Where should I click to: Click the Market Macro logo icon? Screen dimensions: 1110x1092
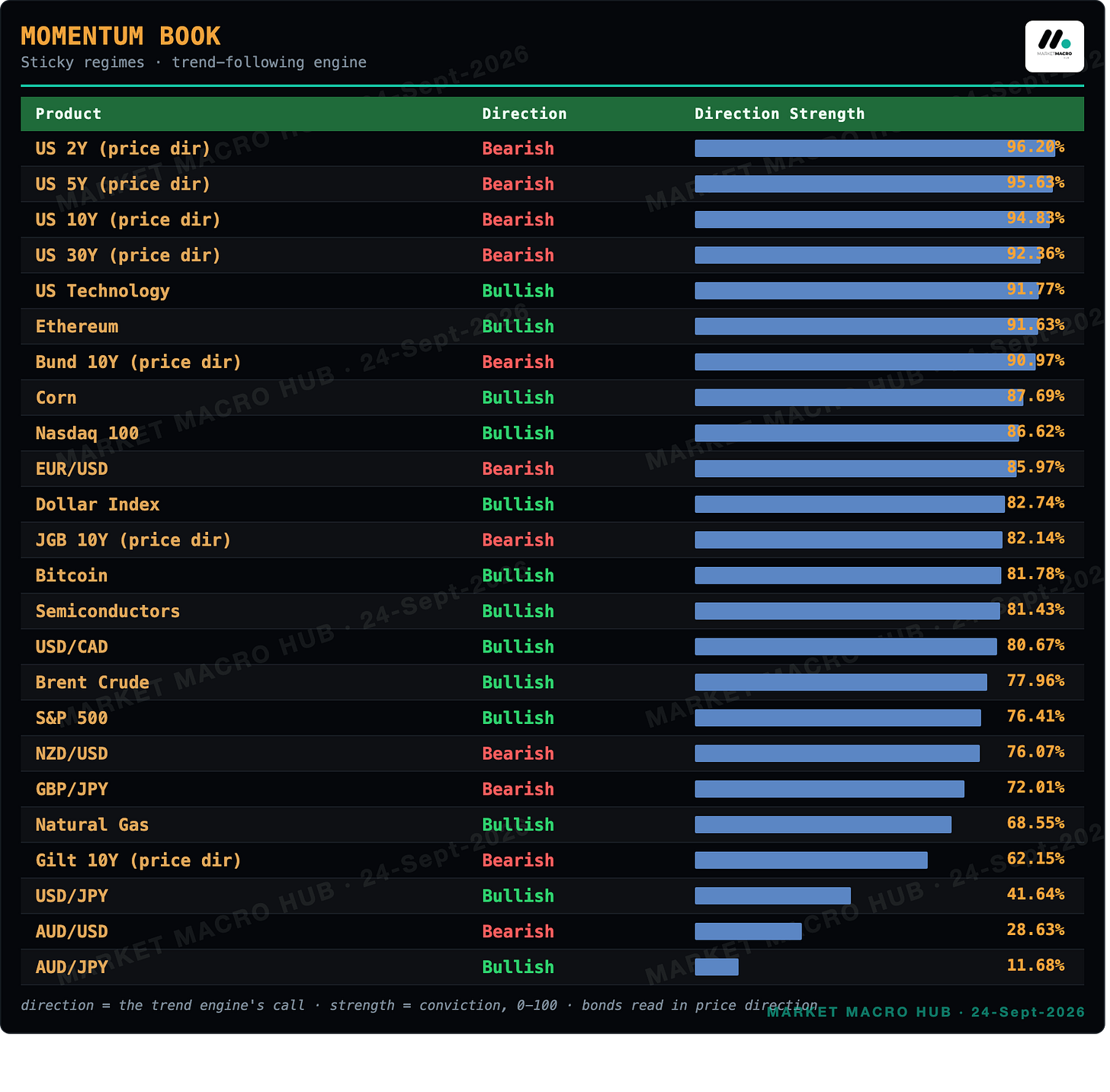(x=1054, y=46)
